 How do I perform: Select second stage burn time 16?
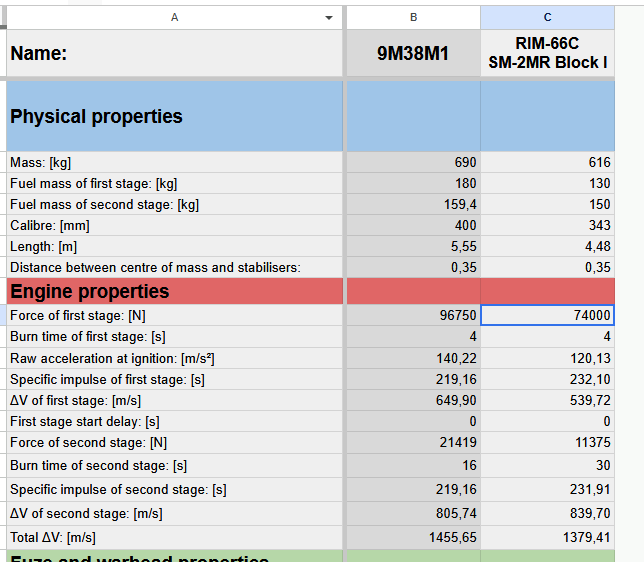[414, 465]
